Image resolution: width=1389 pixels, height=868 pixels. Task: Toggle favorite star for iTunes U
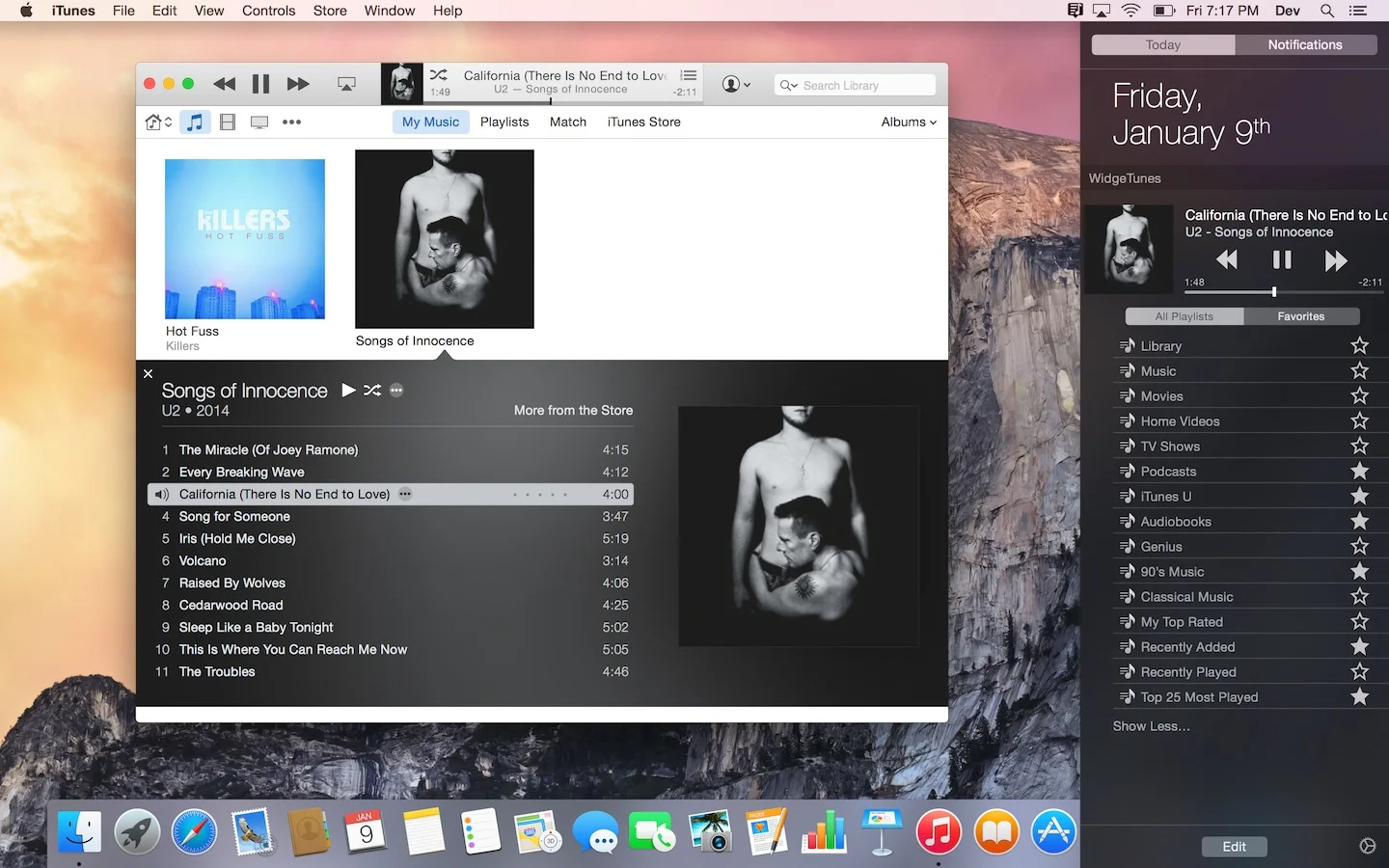coord(1360,496)
